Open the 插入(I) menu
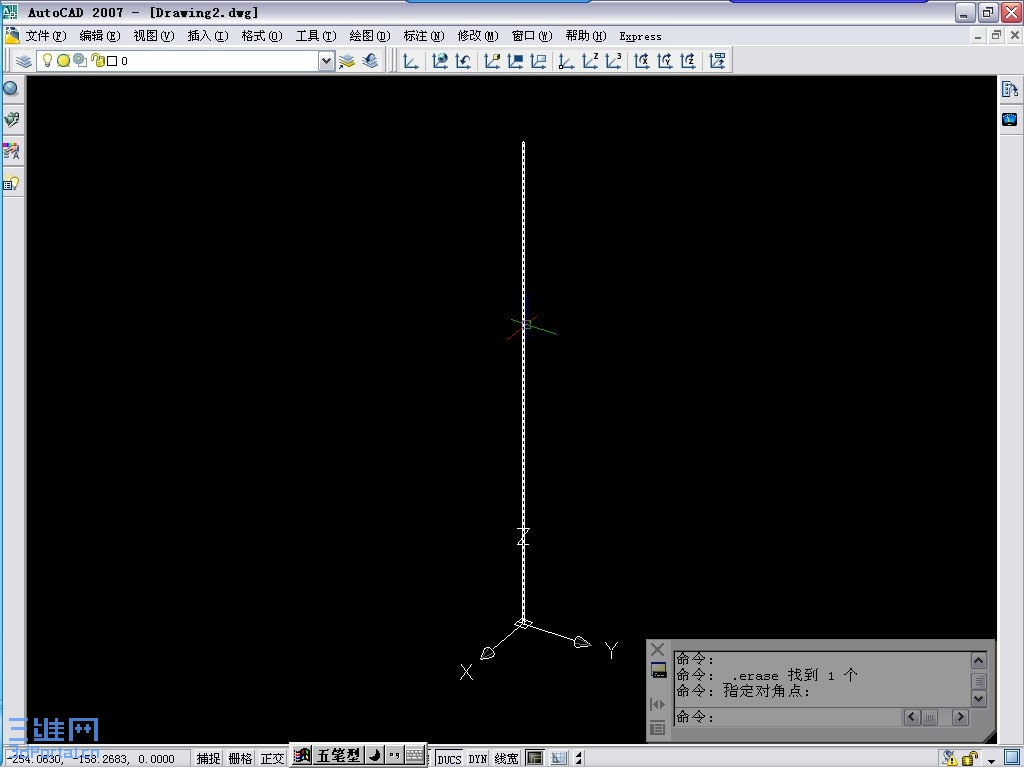The image size is (1024, 768). 208,36
